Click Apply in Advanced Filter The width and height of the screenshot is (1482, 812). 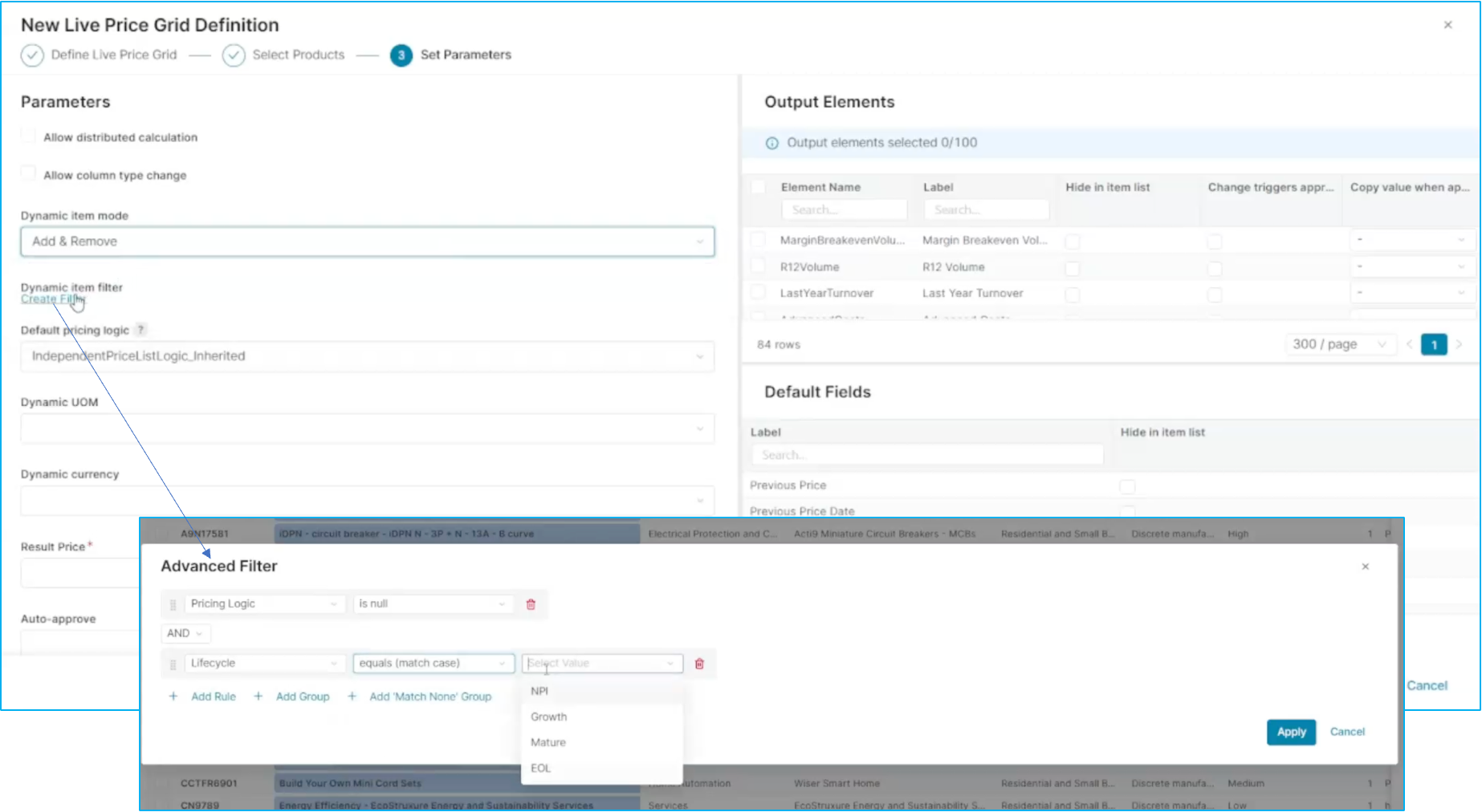tap(1291, 732)
